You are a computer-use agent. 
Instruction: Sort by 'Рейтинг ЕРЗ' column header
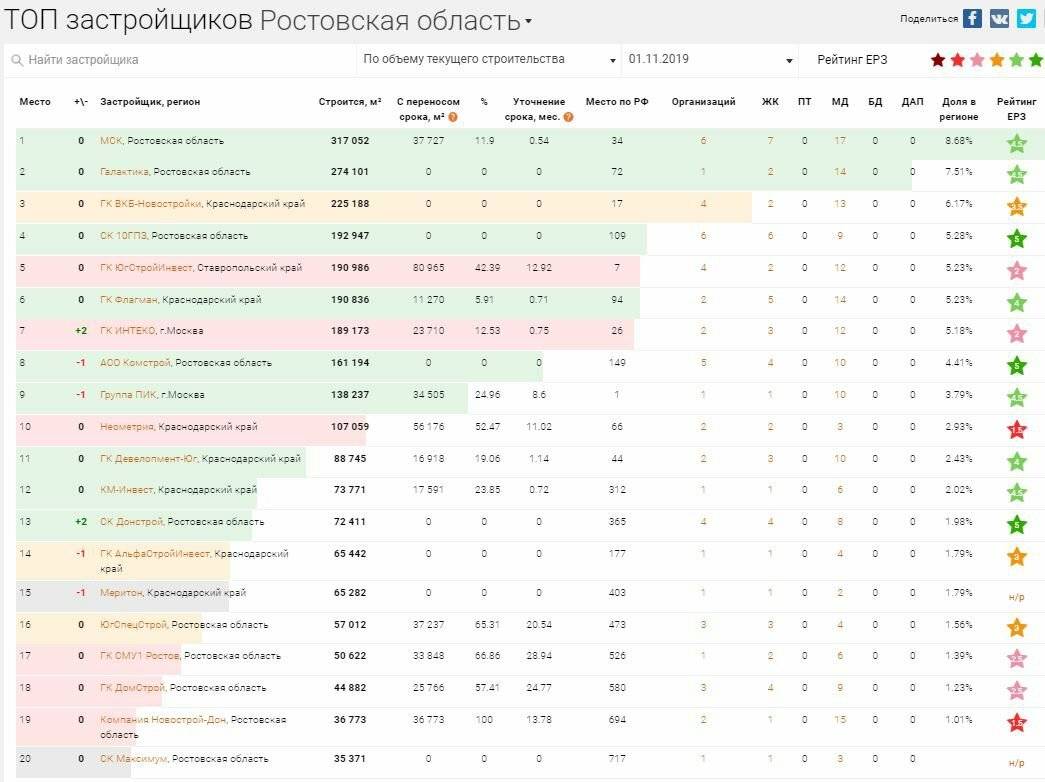[x=1016, y=109]
